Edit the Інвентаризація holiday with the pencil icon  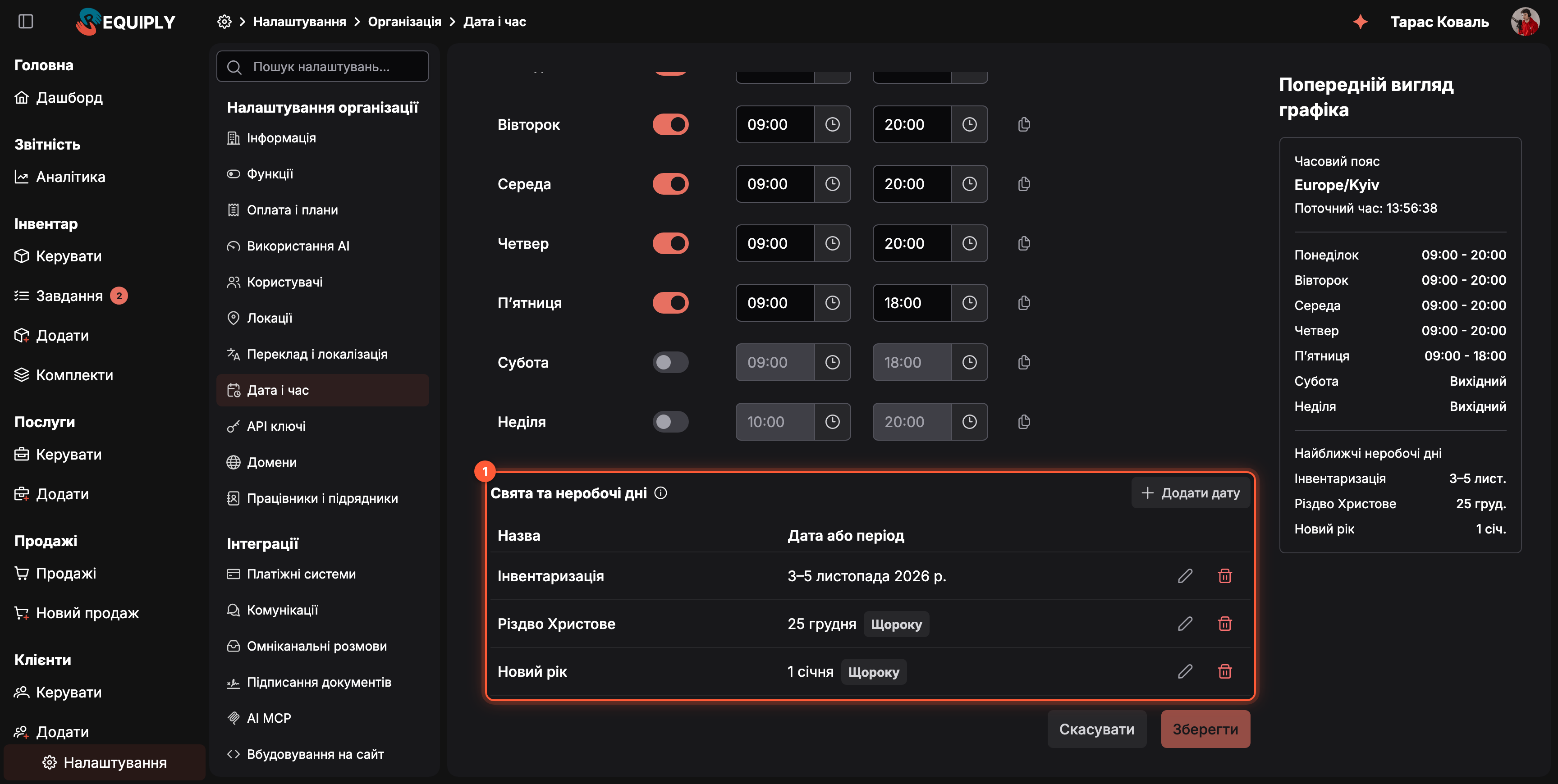(x=1185, y=576)
